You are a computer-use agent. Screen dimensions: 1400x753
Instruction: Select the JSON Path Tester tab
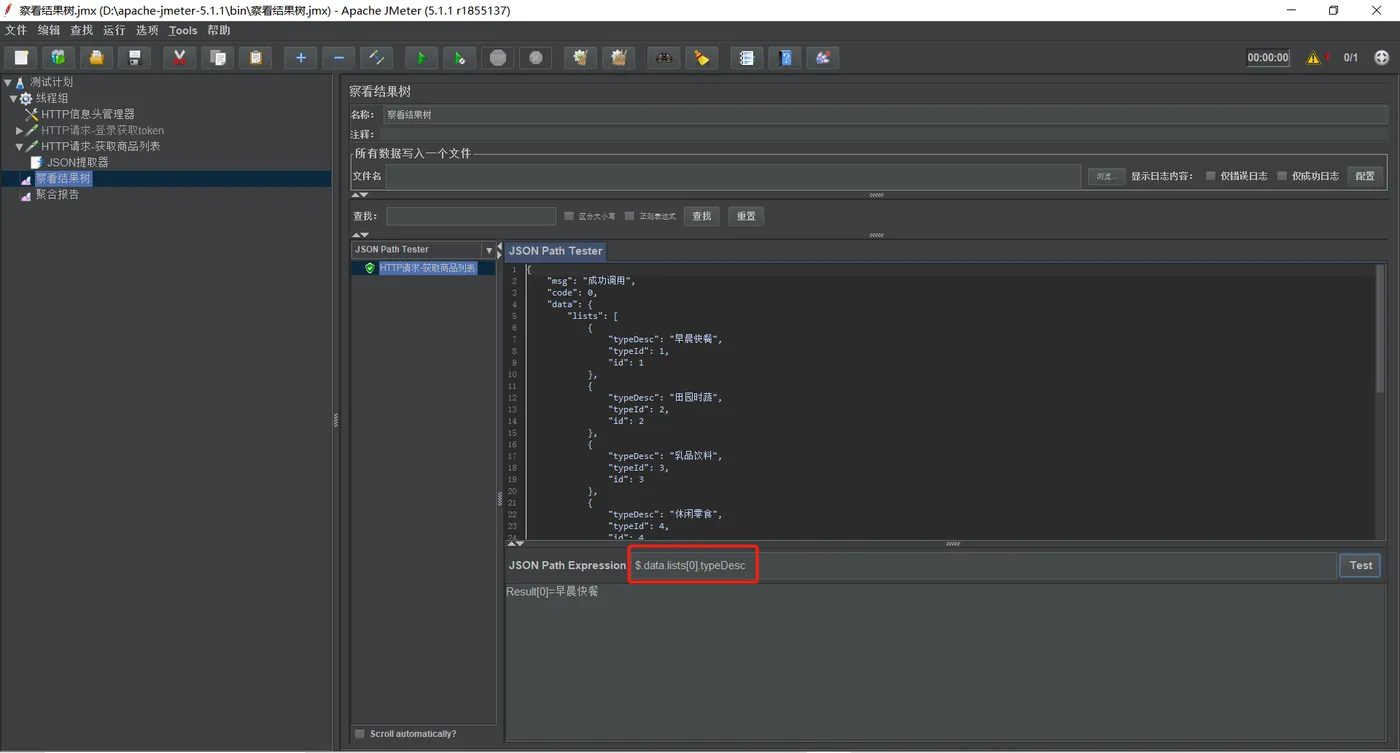(556, 251)
